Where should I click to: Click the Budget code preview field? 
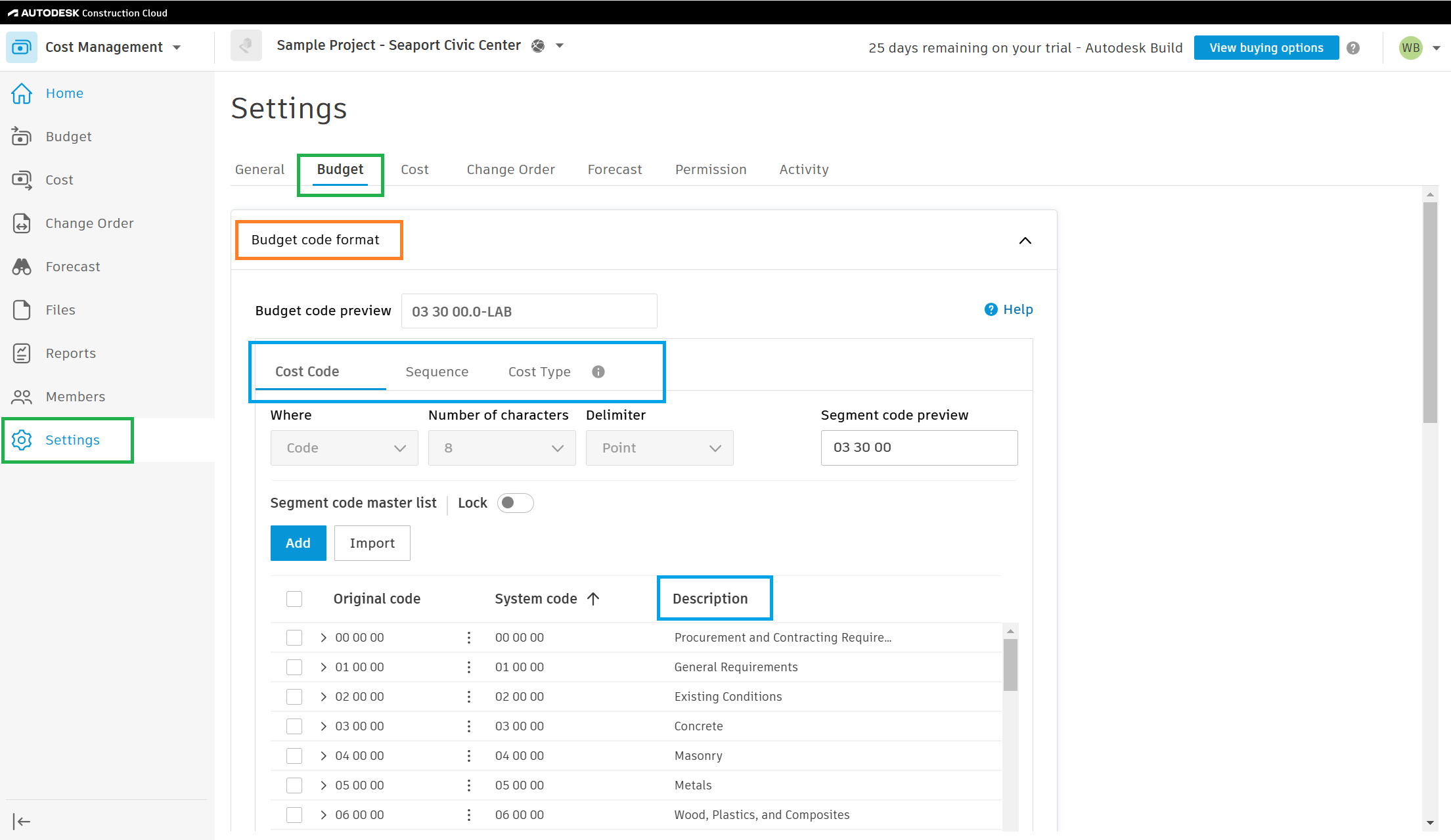click(x=529, y=311)
